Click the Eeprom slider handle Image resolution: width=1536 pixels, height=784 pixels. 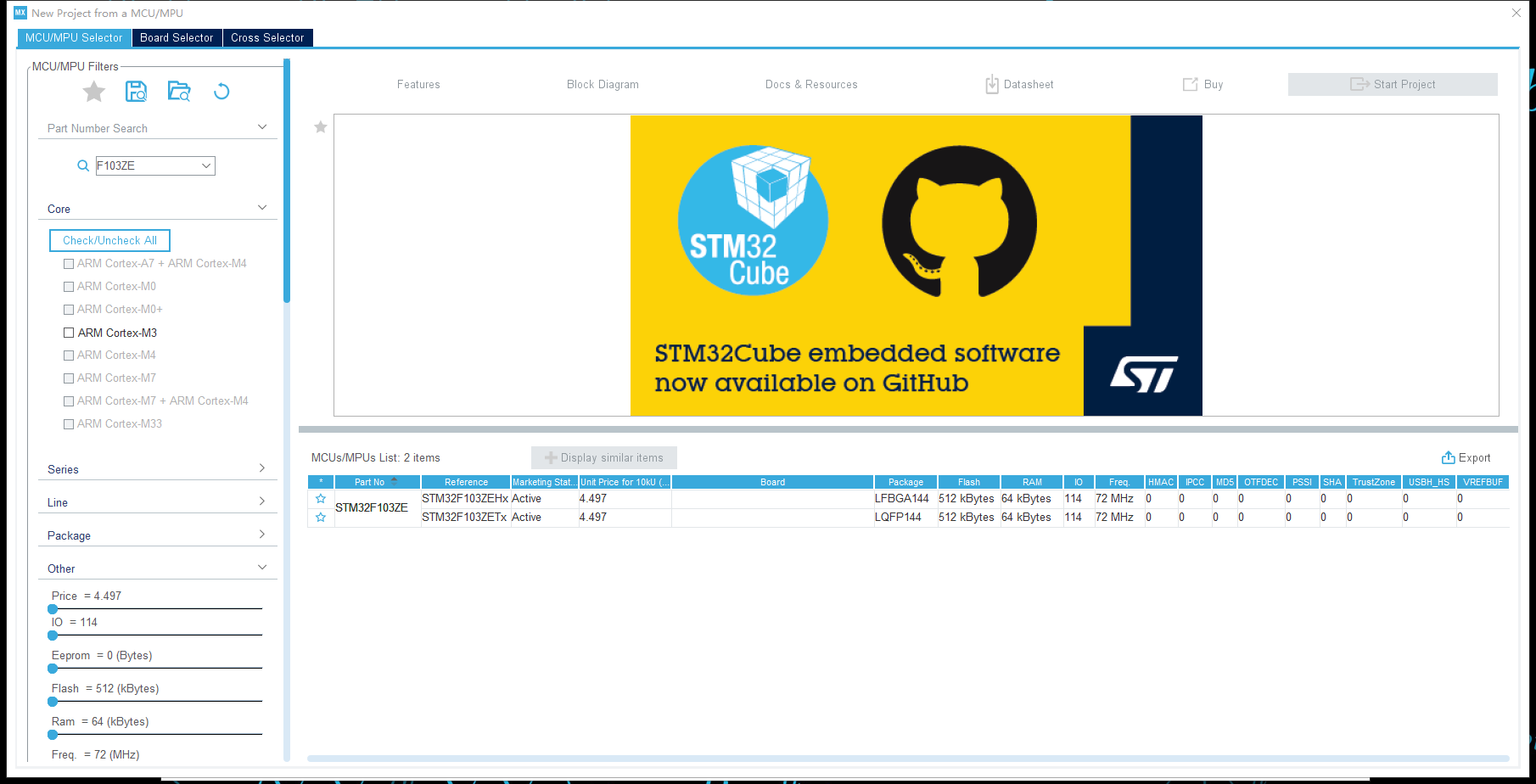(x=53, y=669)
